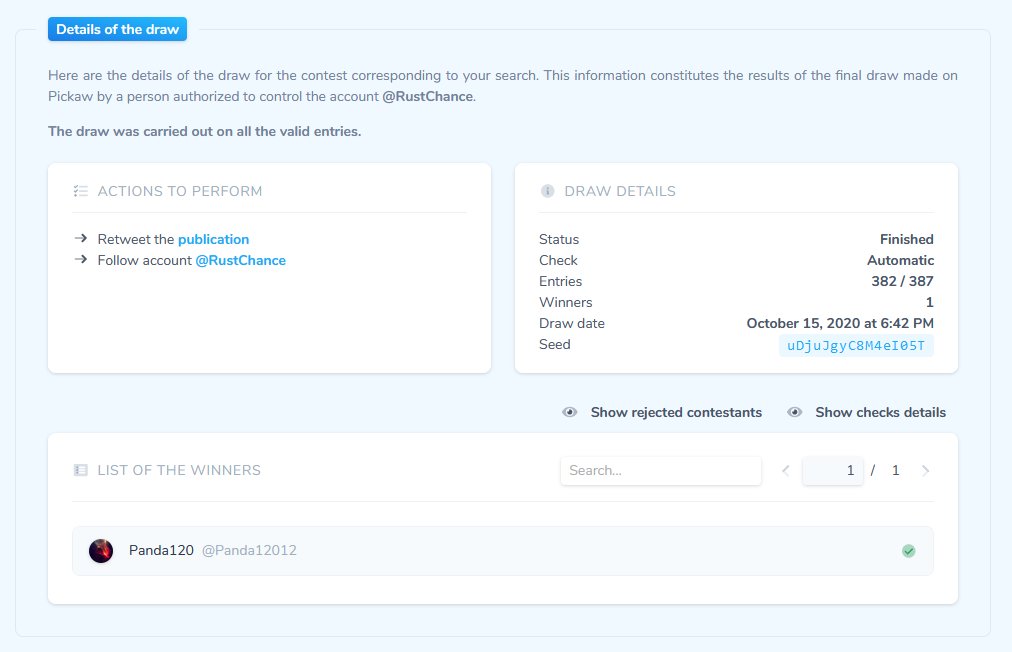The width and height of the screenshot is (1012, 652).
Task: Click the Status label
Action: 559,239
